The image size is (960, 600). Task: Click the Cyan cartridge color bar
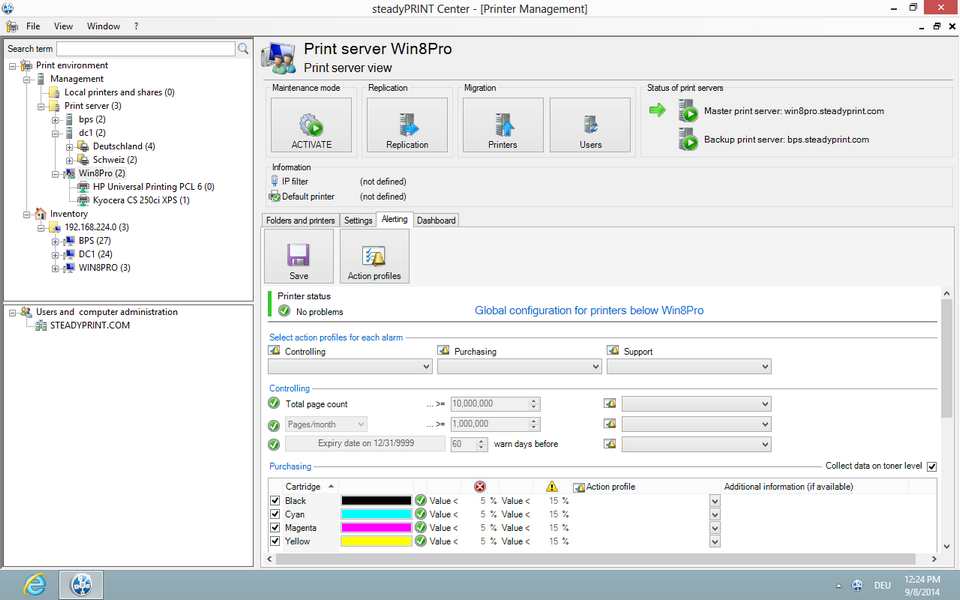point(376,514)
